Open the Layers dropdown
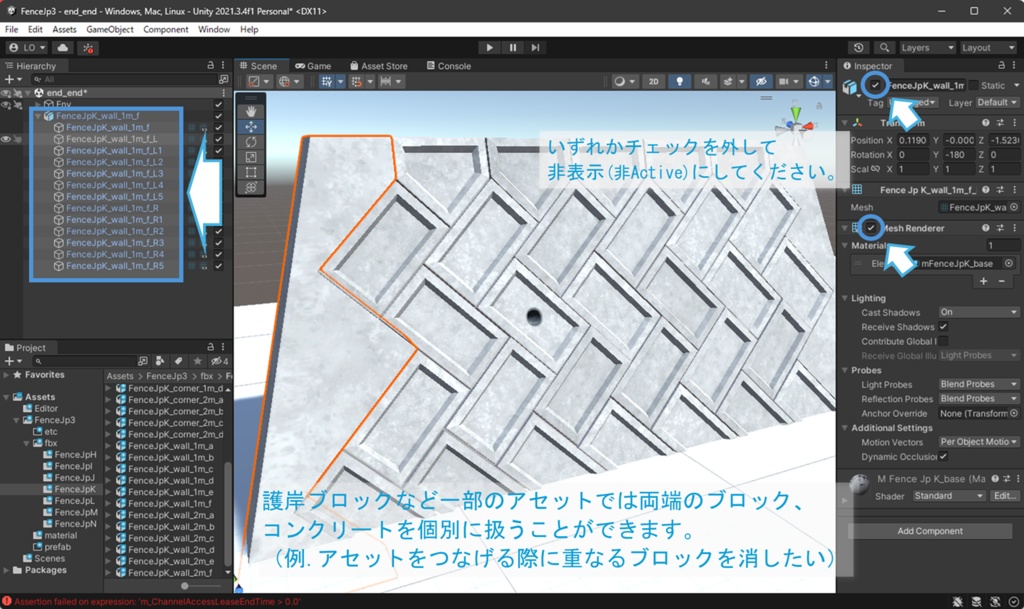Viewport: 1024px width, 609px height. click(x=927, y=48)
